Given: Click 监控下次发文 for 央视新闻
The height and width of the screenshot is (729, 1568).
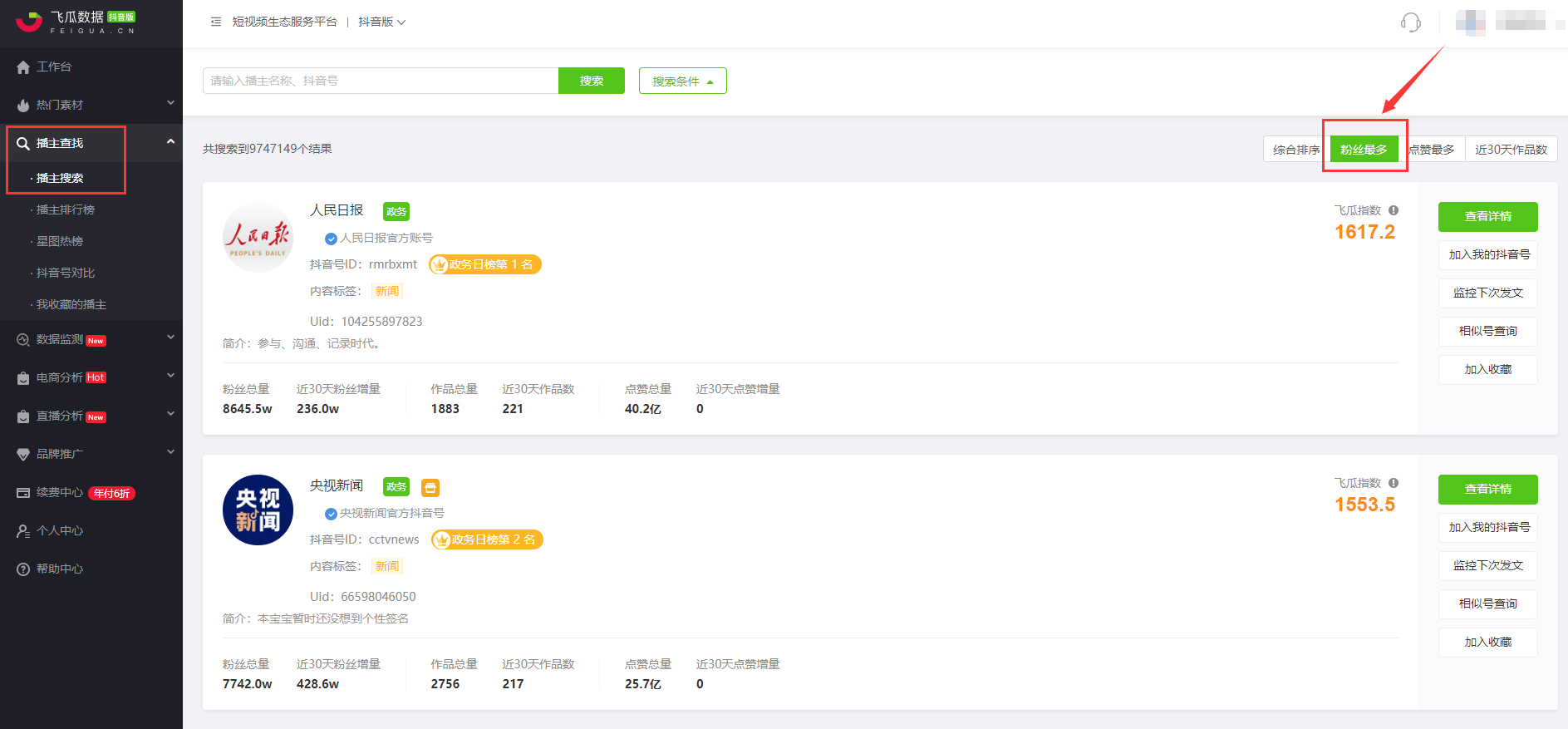Looking at the screenshot, I should 1487,566.
